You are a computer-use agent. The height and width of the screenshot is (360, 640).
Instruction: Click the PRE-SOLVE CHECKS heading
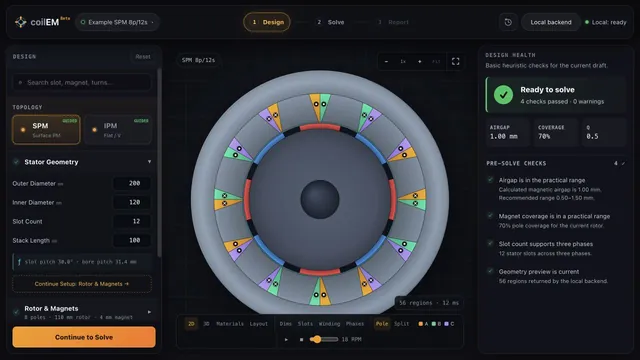click(516, 163)
